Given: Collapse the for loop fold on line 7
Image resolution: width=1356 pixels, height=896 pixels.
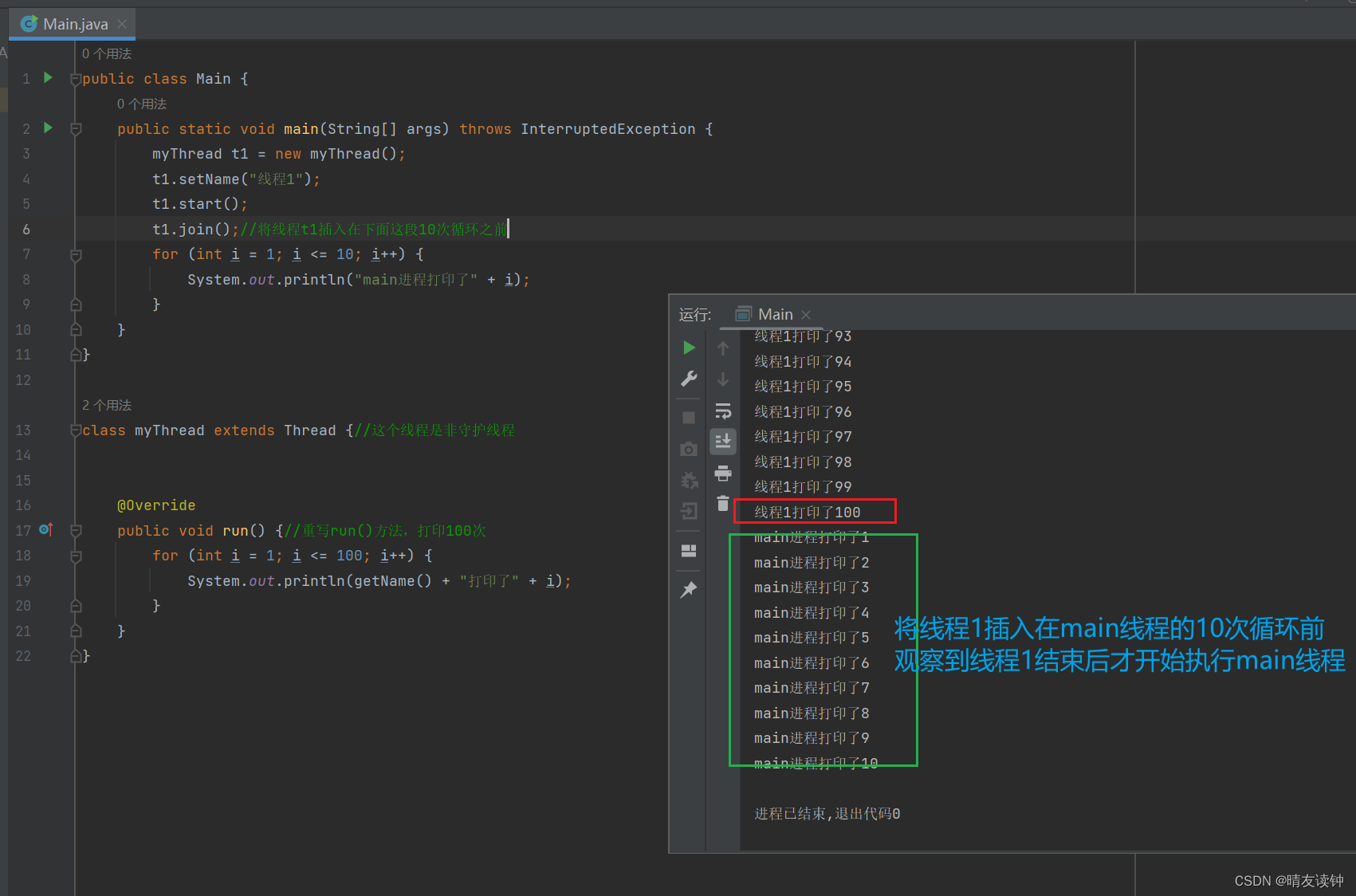Looking at the screenshot, I should (76, 255).
